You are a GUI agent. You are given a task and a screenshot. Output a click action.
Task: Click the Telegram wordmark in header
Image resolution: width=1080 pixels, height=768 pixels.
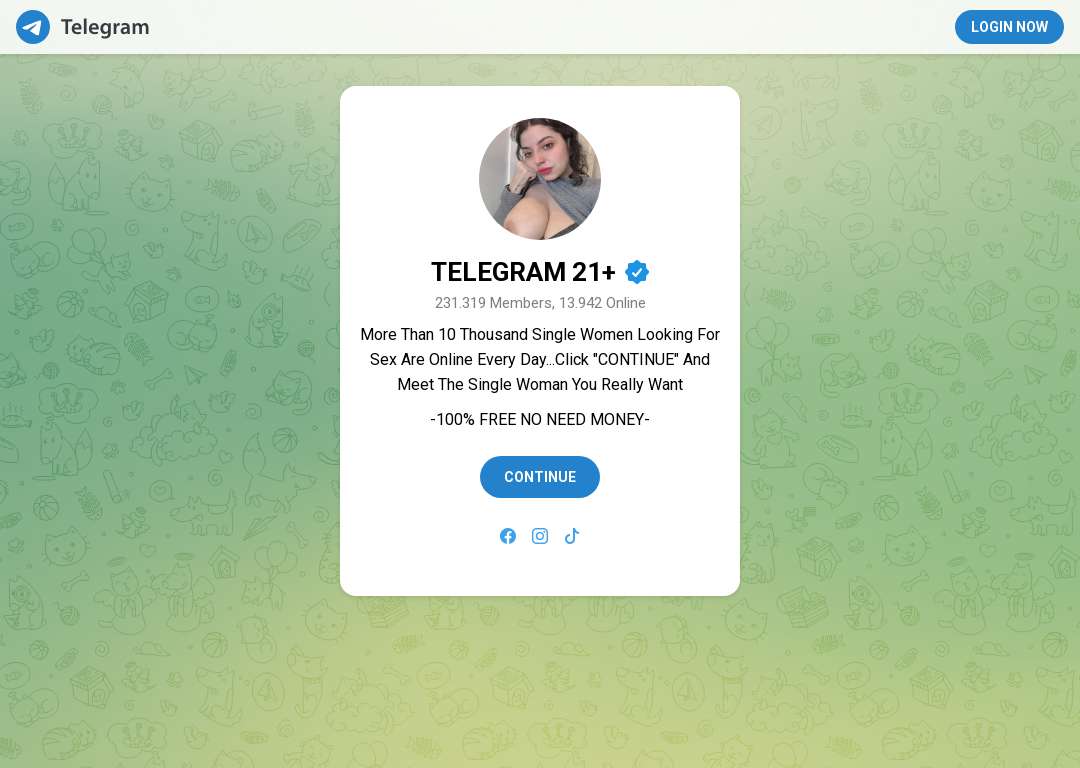(x=105, y=27)
